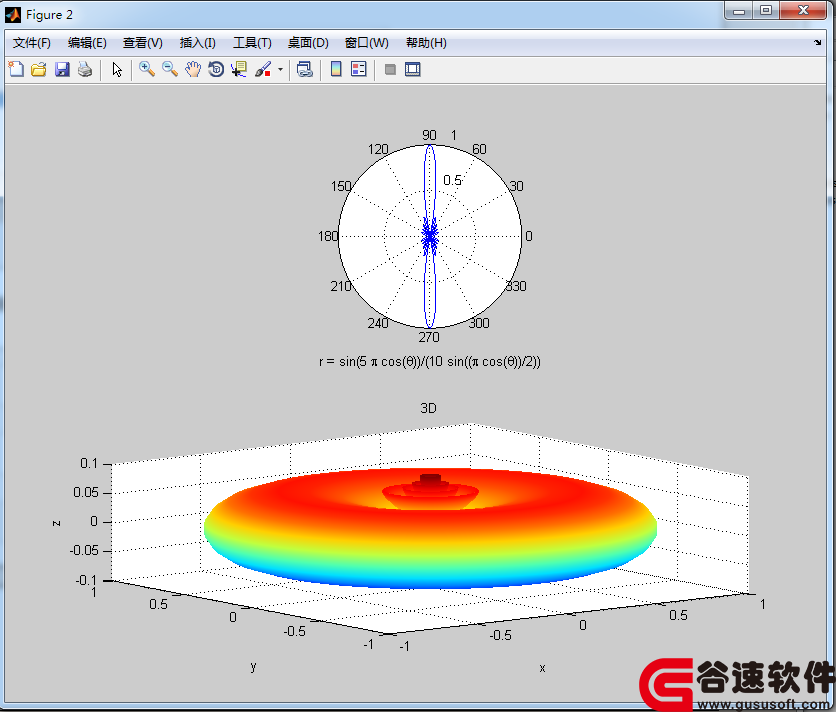This screenshot has height=712, width=836.
Task: Click the Show Plot Tools icon
Action: pos(413,69)
